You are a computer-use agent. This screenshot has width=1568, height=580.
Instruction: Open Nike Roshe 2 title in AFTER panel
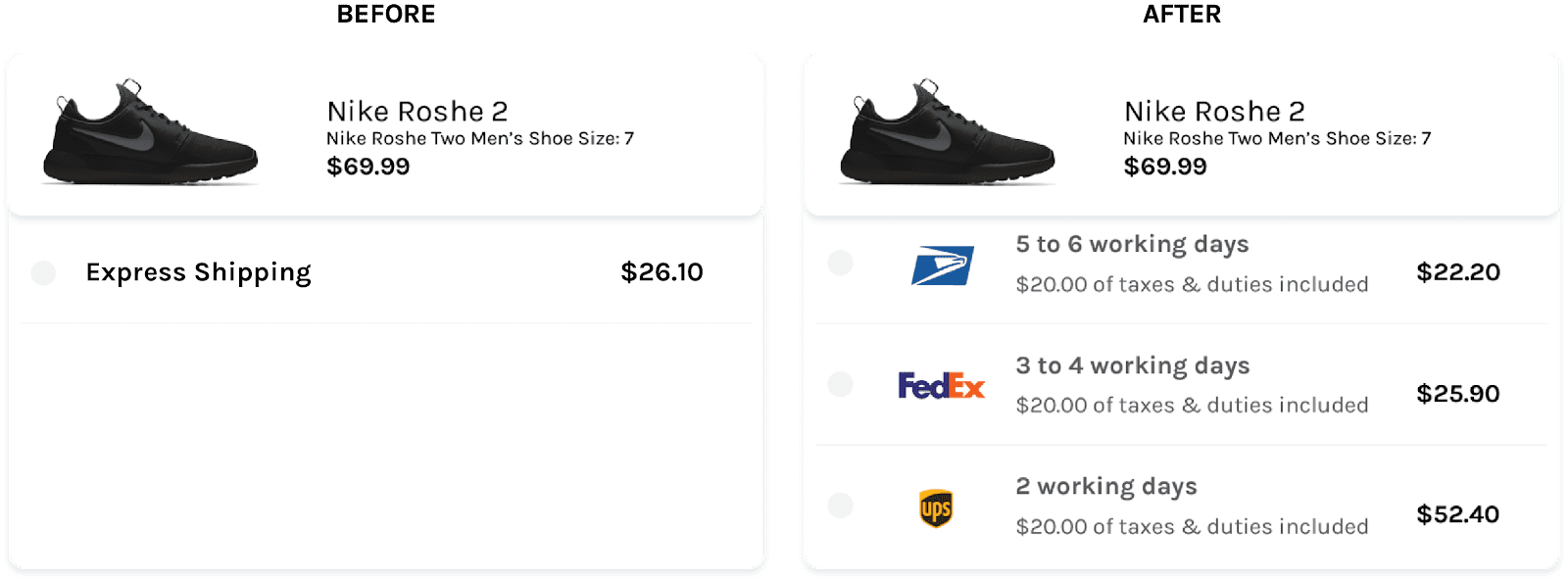click(1214, 112)
